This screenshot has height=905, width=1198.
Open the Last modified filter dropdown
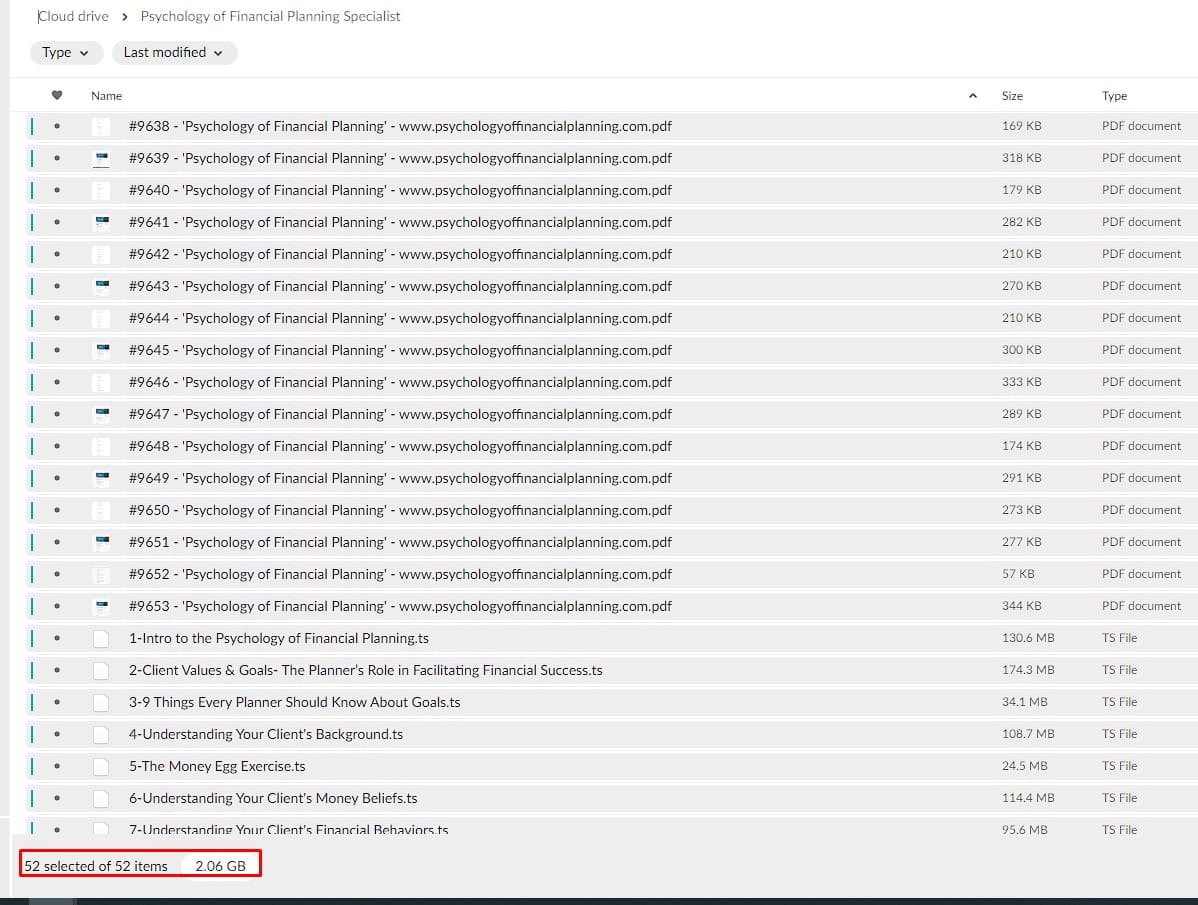click(x=173, y=53)
